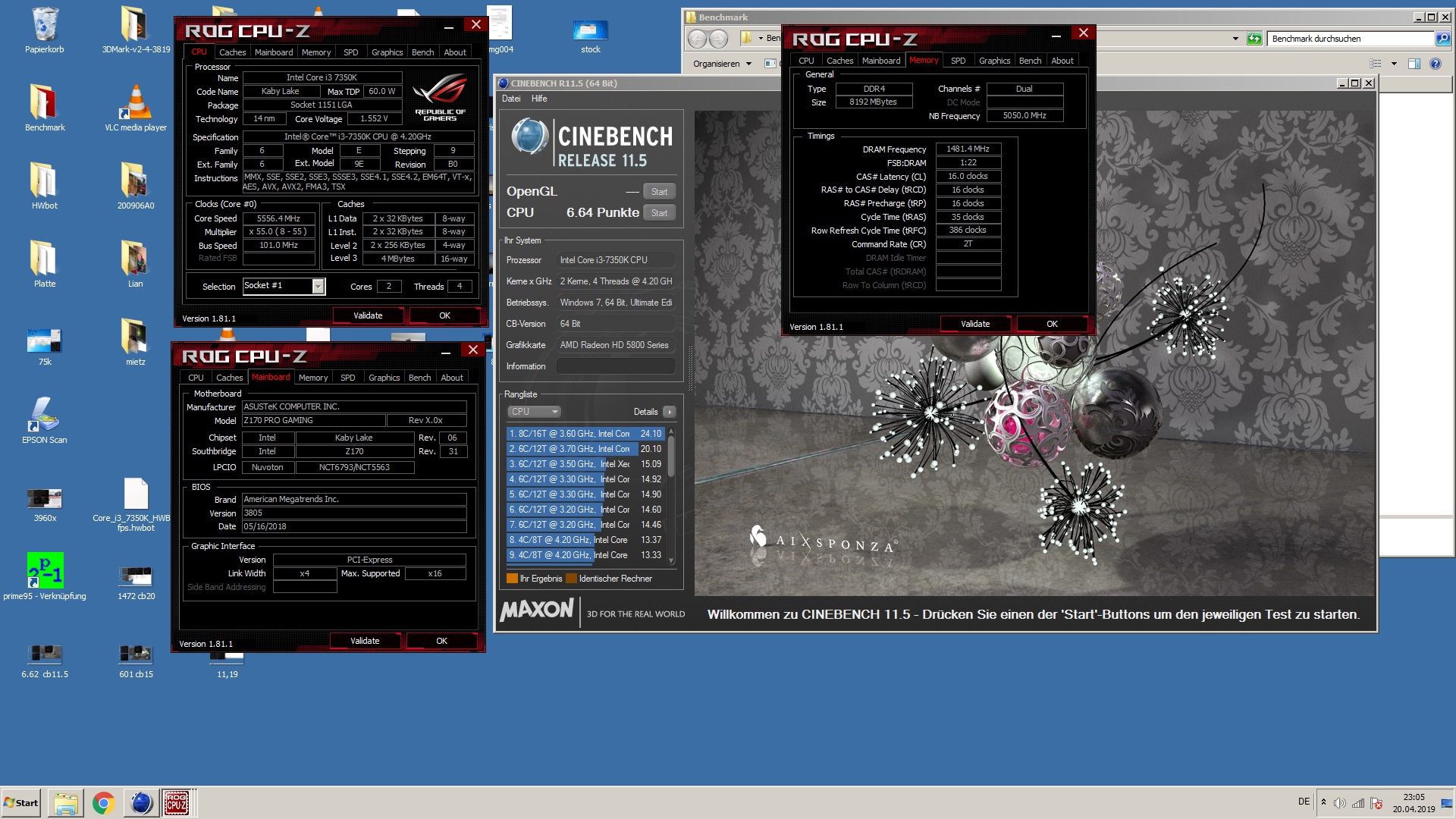Switch to Cinebench via its taskbar icon
Screen dimensions: 1456x819
pyautogui.click(x=141, y=802)
